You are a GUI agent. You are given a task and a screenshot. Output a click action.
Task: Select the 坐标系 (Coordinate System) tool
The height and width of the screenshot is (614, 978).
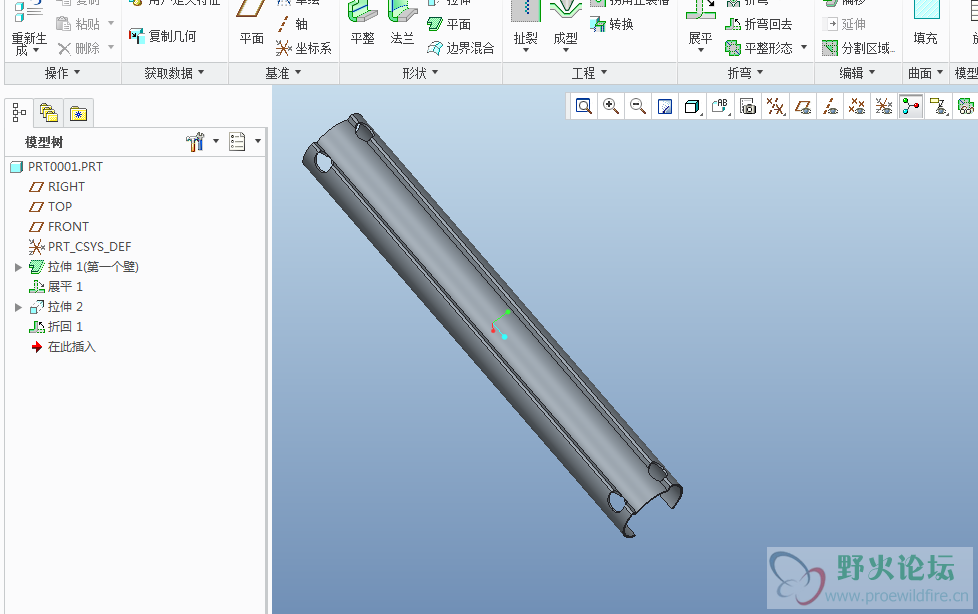(x=303, y=48)
